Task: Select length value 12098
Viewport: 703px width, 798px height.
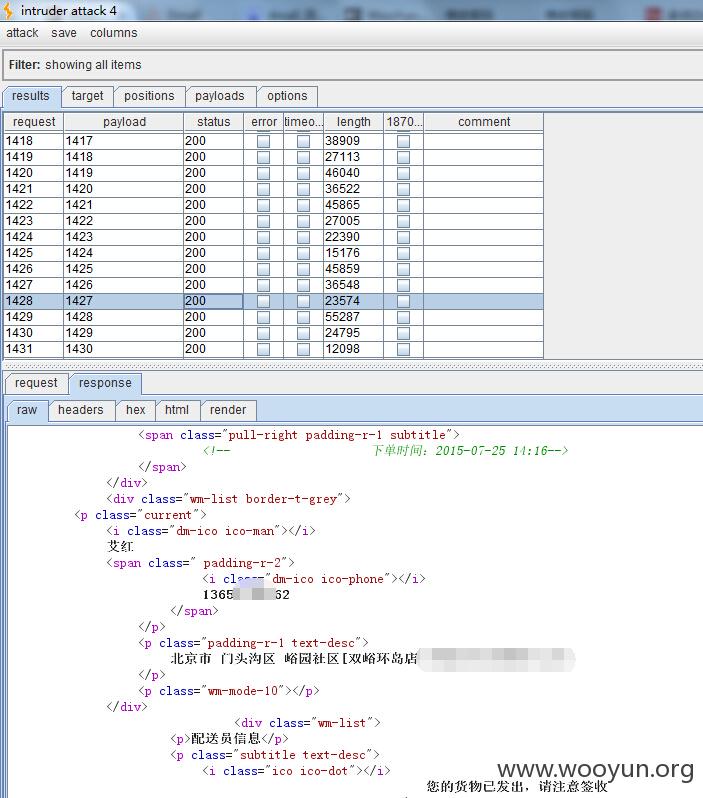Action: [353, 349]
